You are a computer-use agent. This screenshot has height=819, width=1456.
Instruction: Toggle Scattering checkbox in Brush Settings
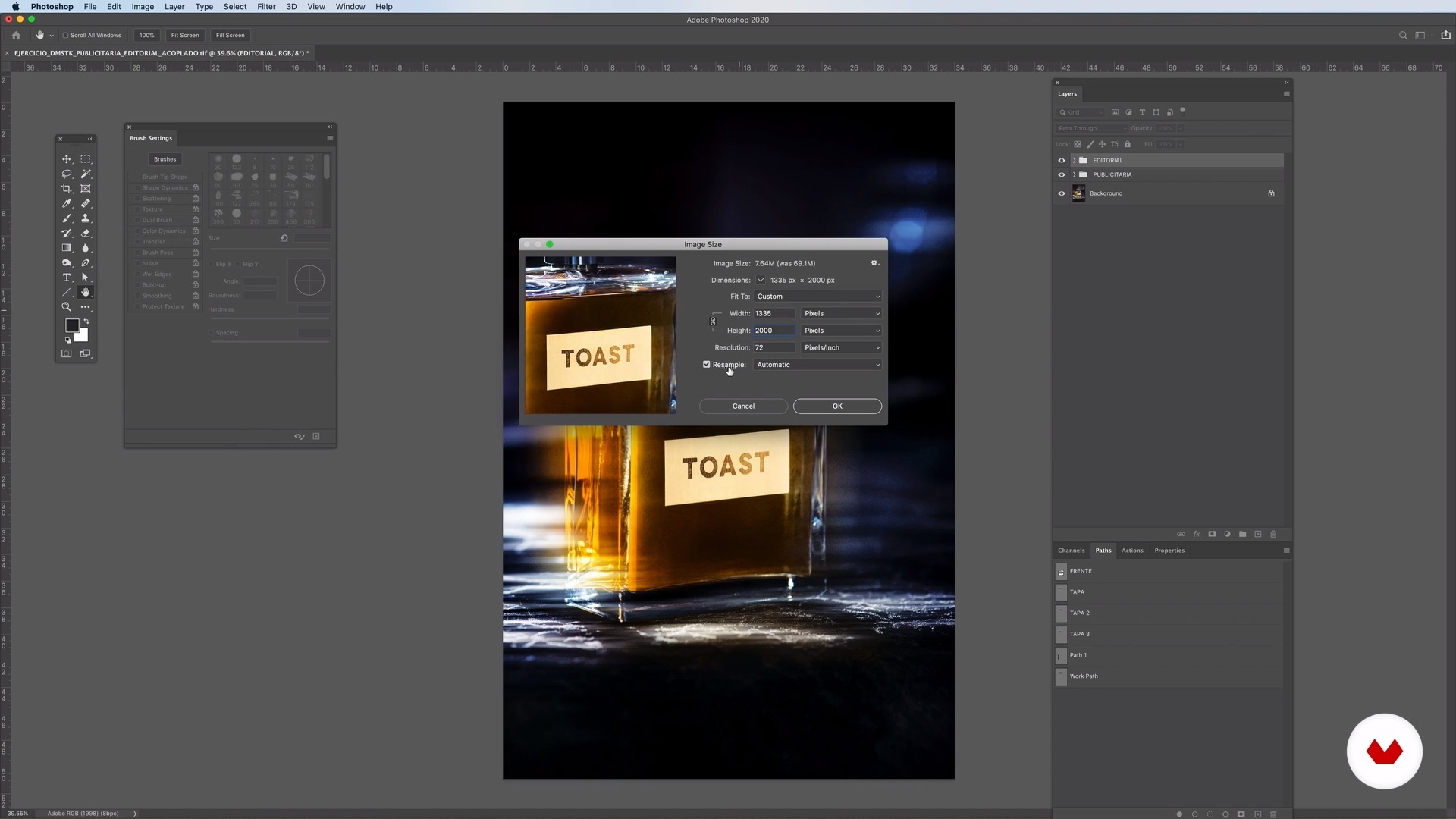137,199
